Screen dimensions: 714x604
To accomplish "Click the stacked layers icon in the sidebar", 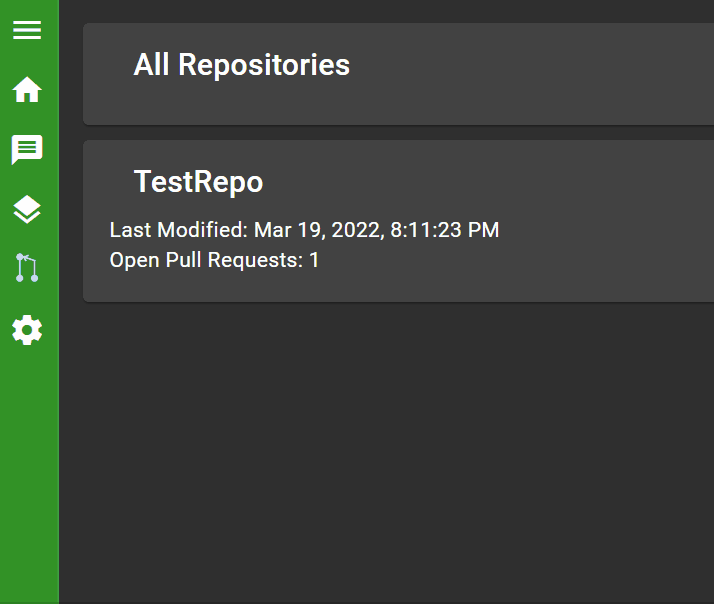I will coord(27,209).
